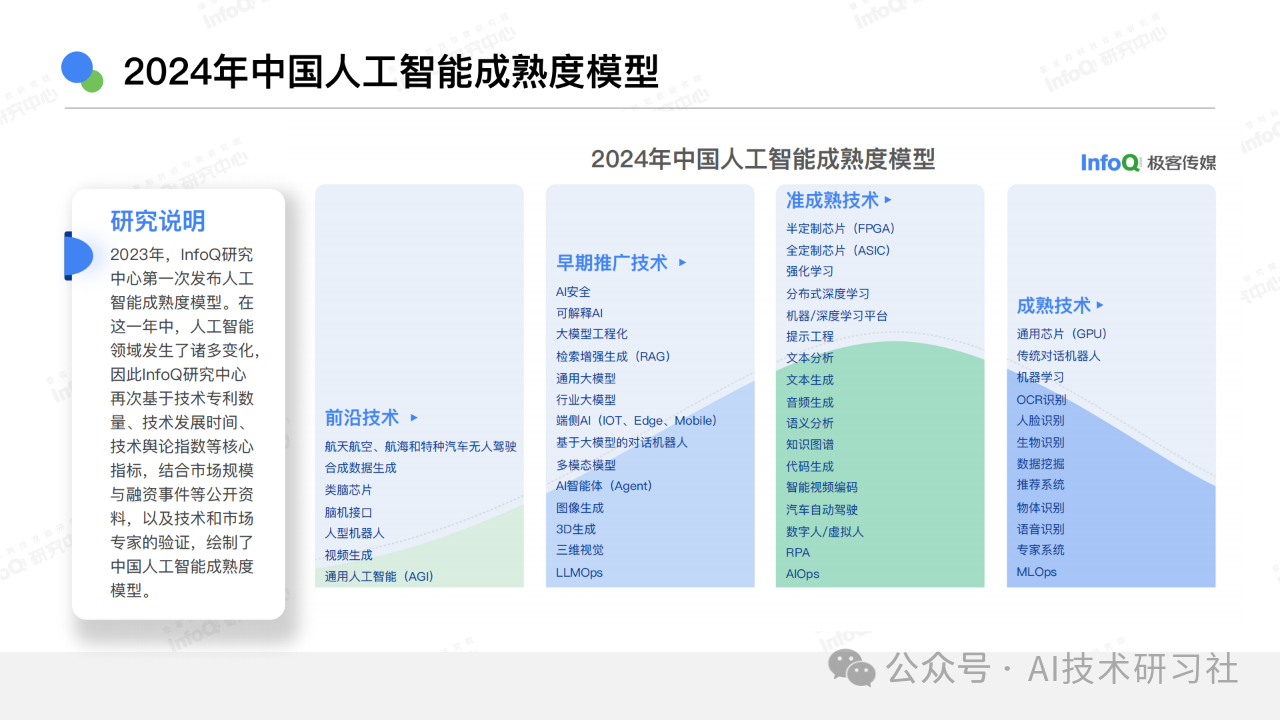Viewport: 1280px width, 720px height.
Task: Select the 研究说明 heading
Action: 158,221
